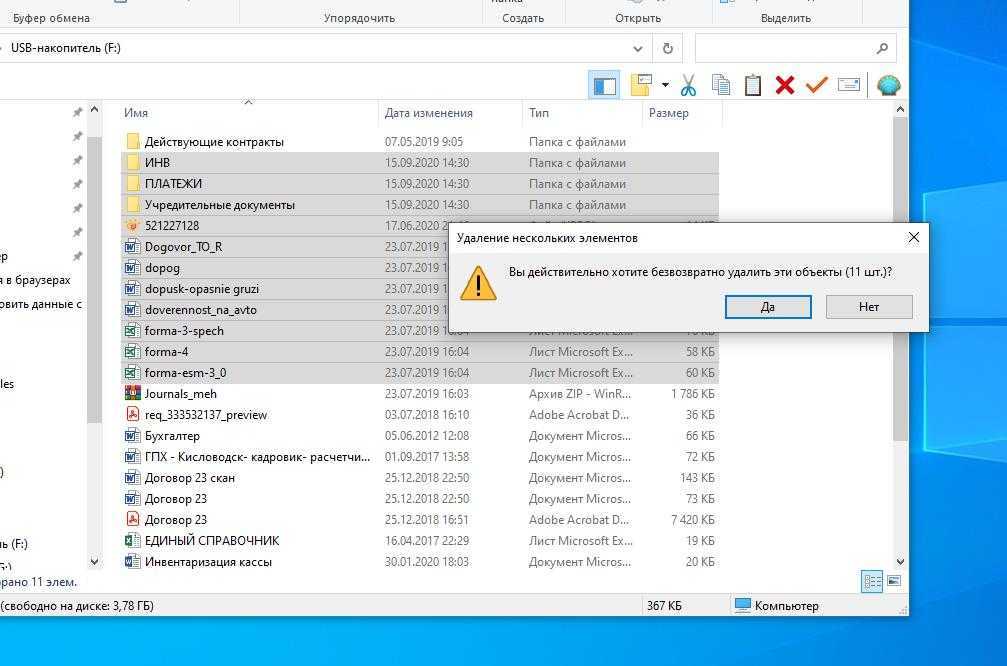Open address bar history dropdown

[638, 48]
